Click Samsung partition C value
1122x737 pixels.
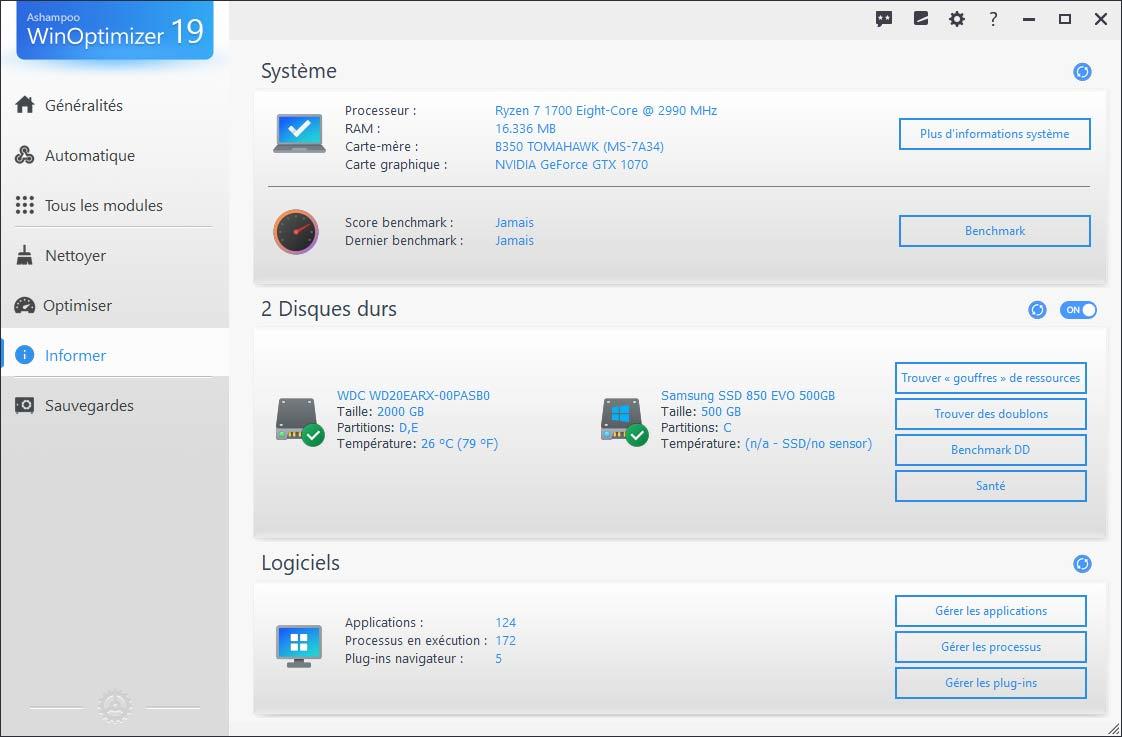click(727, 427)
